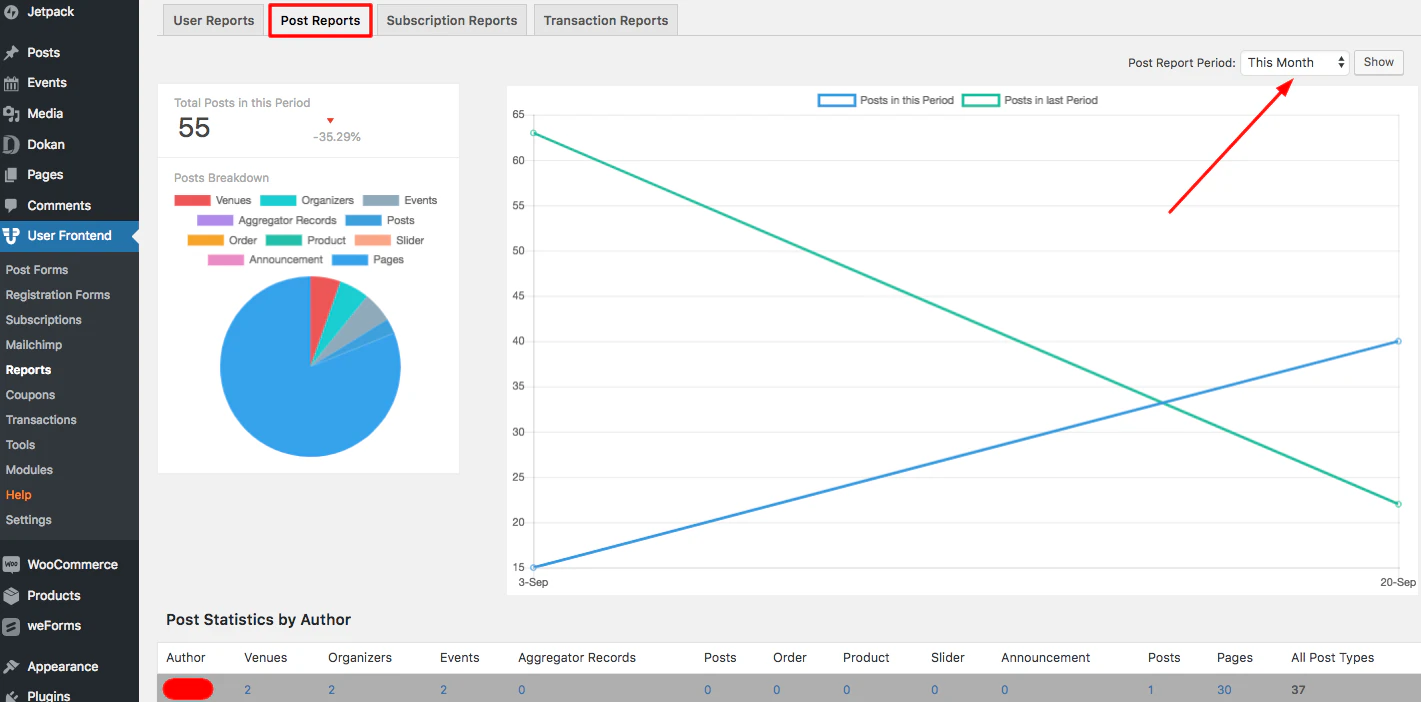Open Post Forms submenu link
1421x702 pixels.
37,270
